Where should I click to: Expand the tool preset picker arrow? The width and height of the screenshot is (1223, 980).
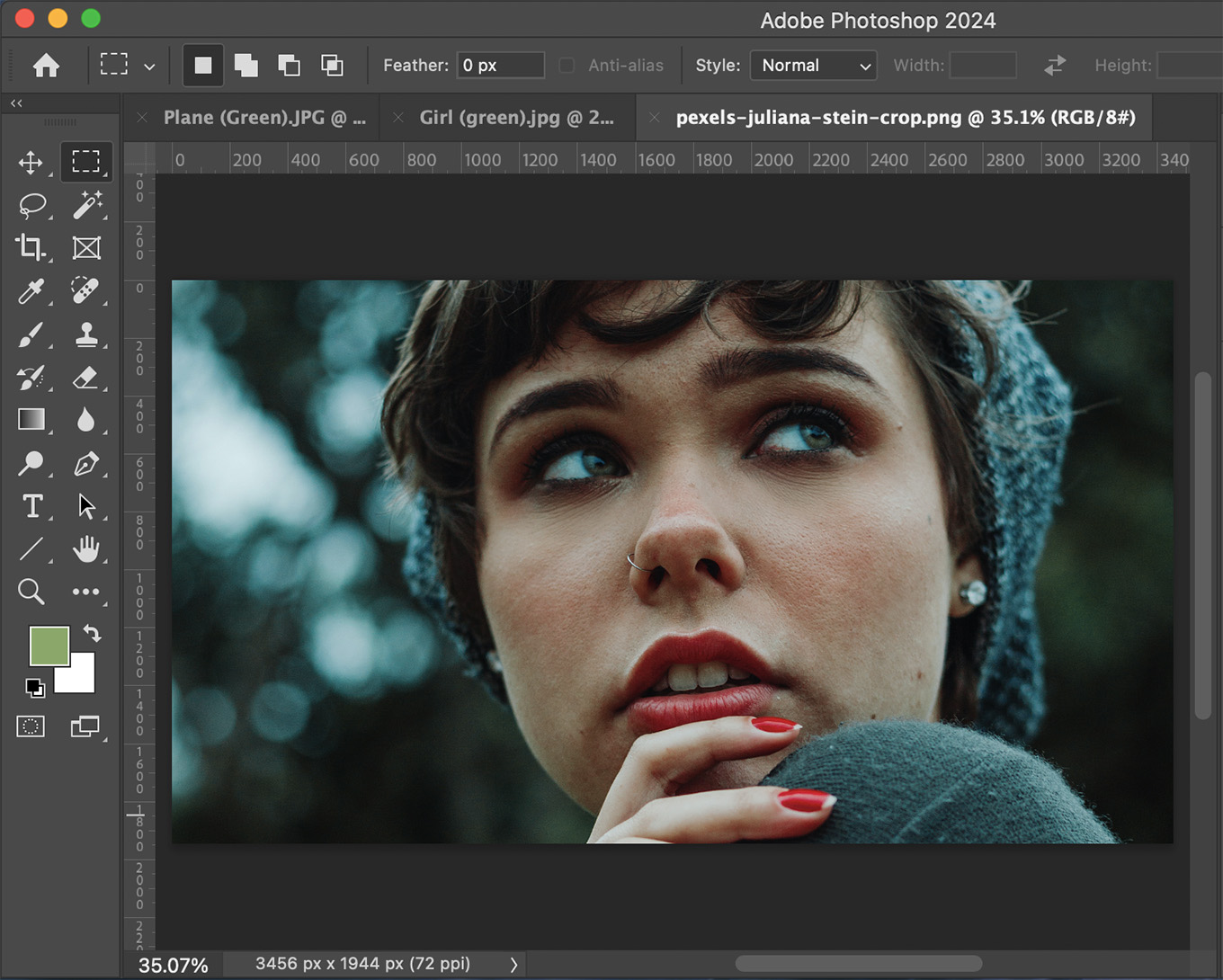pyautogui.click(x=149, y=66)
